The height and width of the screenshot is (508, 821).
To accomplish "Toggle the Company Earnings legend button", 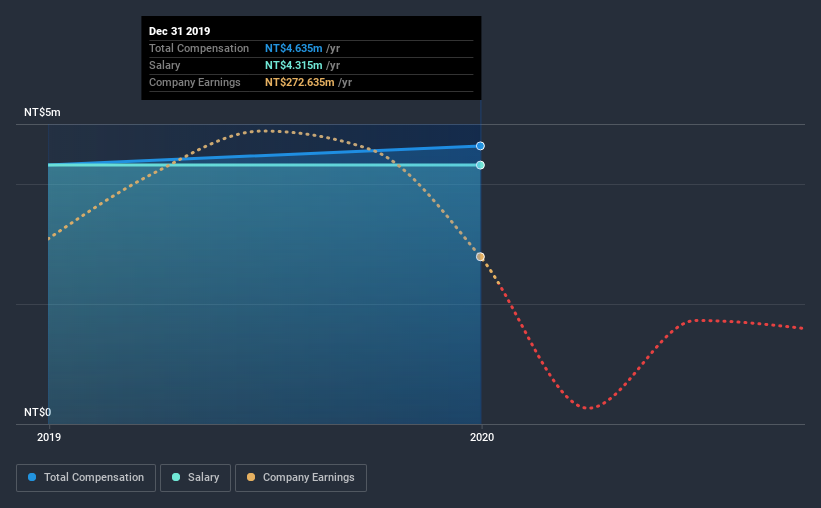I will tap(301, 478).
